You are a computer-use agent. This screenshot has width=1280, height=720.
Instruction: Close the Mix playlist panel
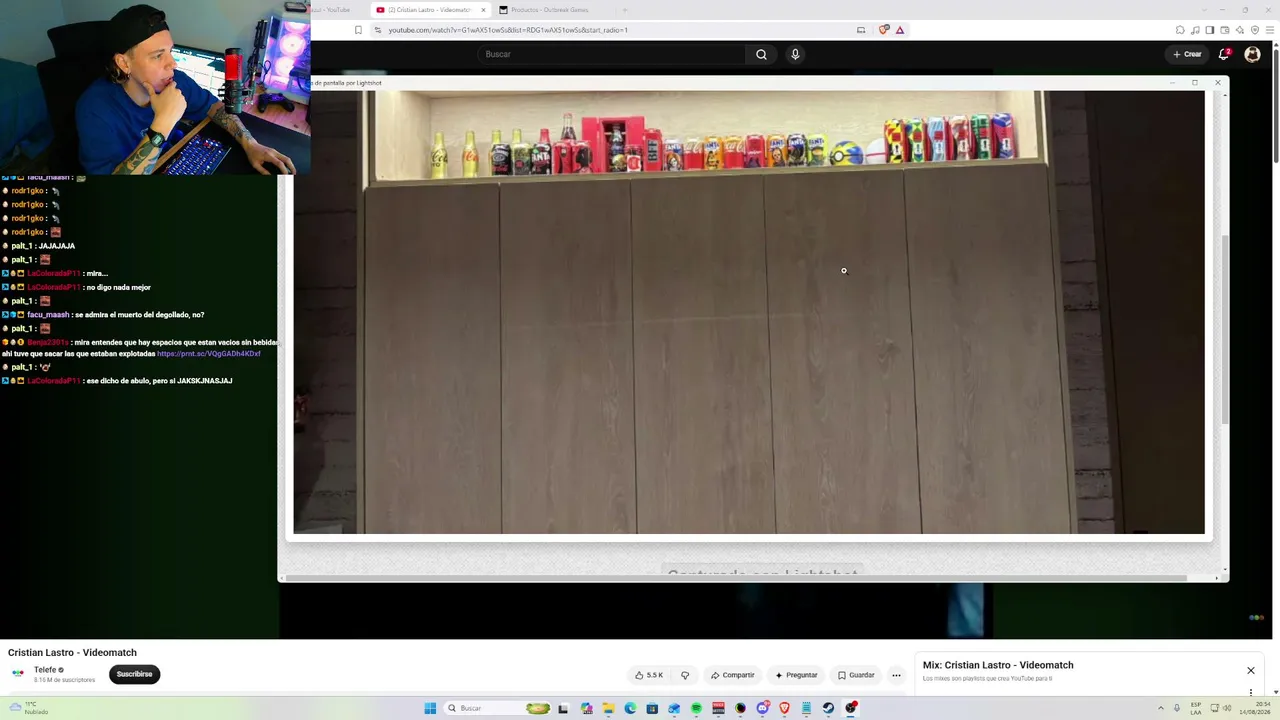click(1250, 670)
